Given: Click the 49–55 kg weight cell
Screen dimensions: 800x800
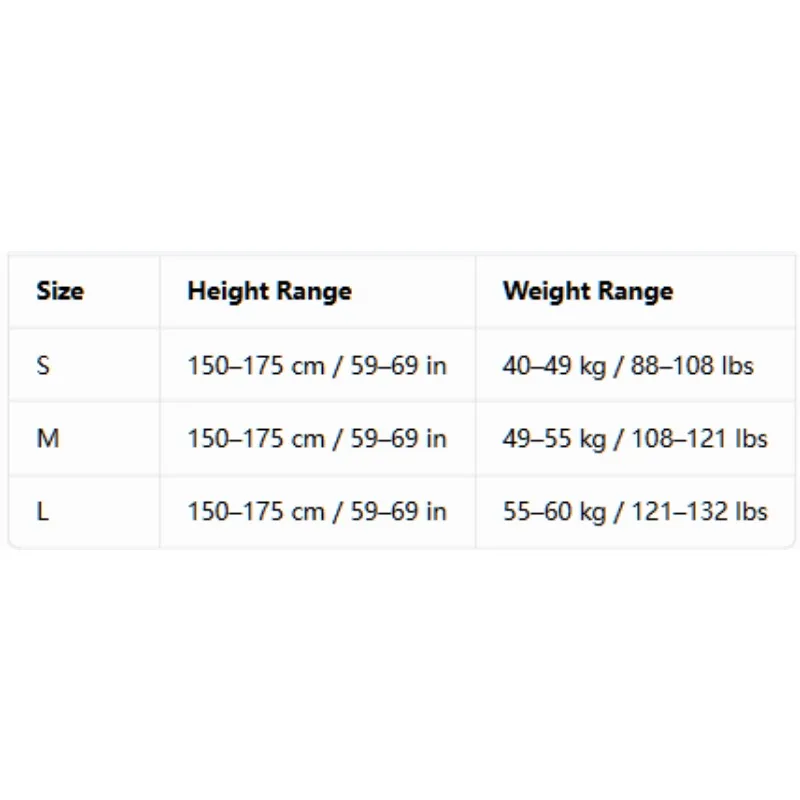Looking at the screenshot, I should click(635, 439).
